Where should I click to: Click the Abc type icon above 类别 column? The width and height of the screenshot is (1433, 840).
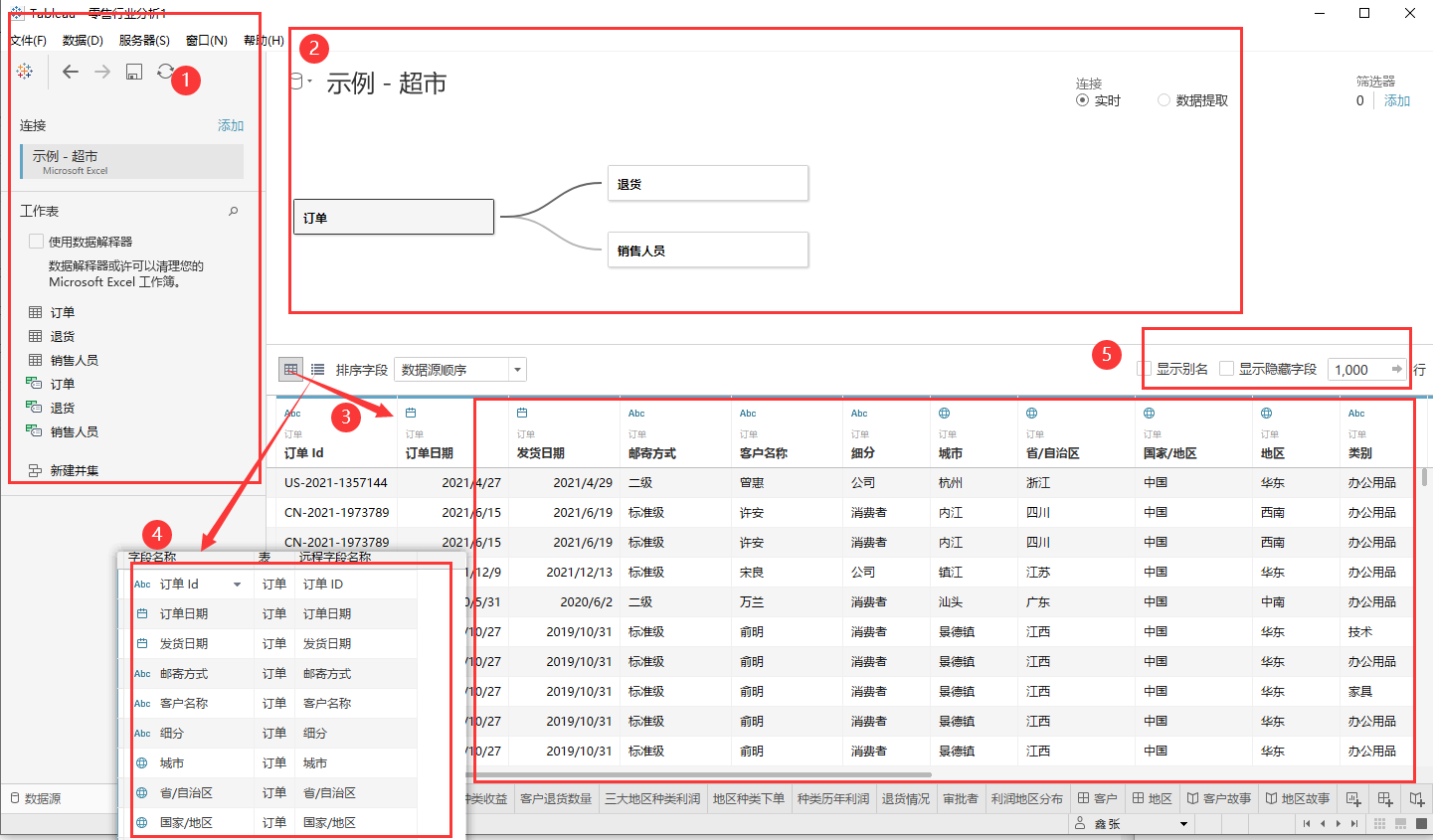point(1356,414)
